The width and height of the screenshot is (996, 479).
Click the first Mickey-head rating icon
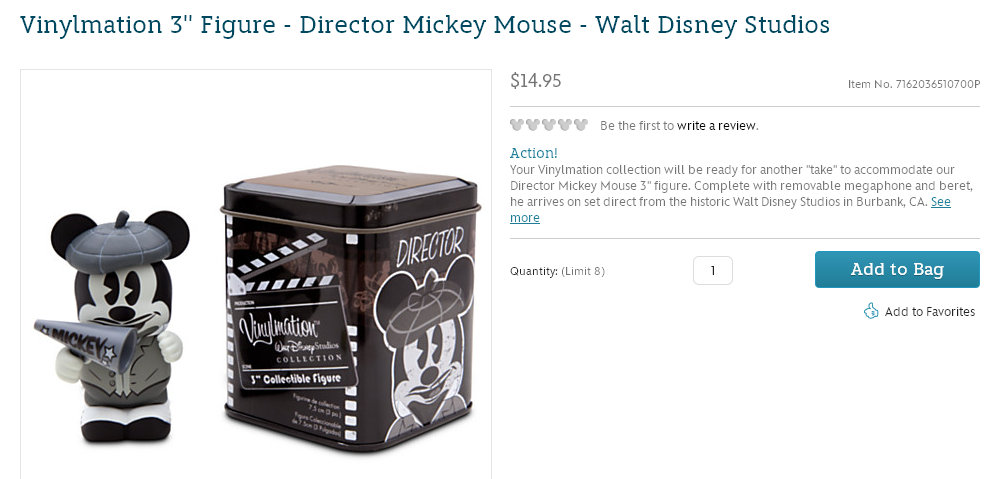pyautogui.click(x=517, y=125)
